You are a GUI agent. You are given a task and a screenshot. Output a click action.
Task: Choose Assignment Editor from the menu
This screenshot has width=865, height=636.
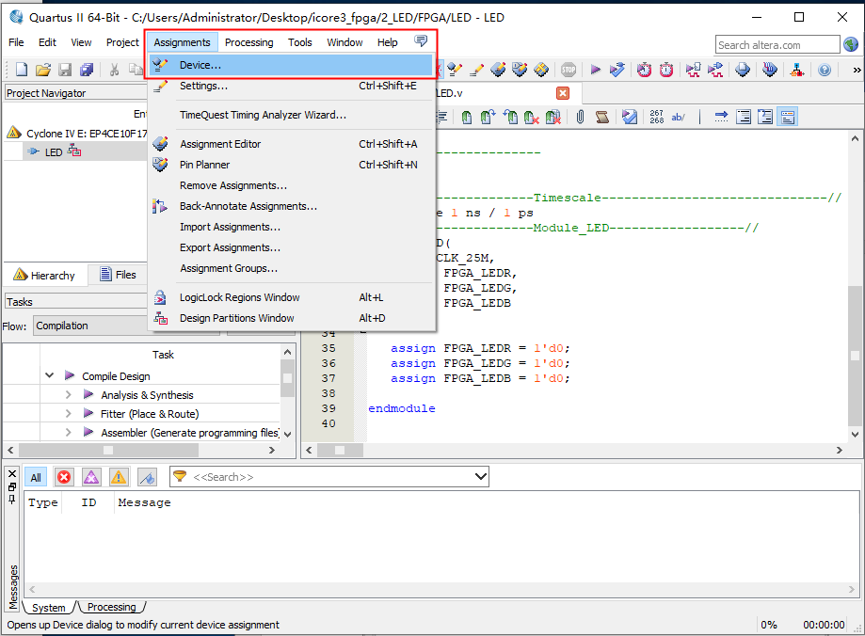click(220, 144)
